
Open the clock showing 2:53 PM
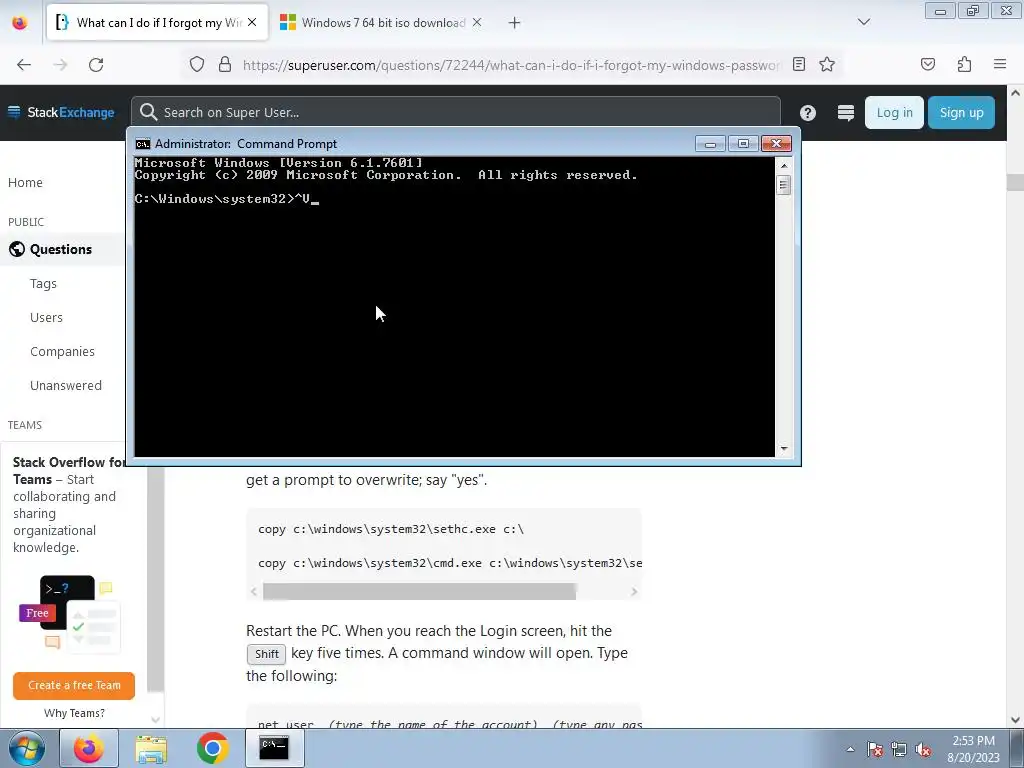tap(973, 749)
